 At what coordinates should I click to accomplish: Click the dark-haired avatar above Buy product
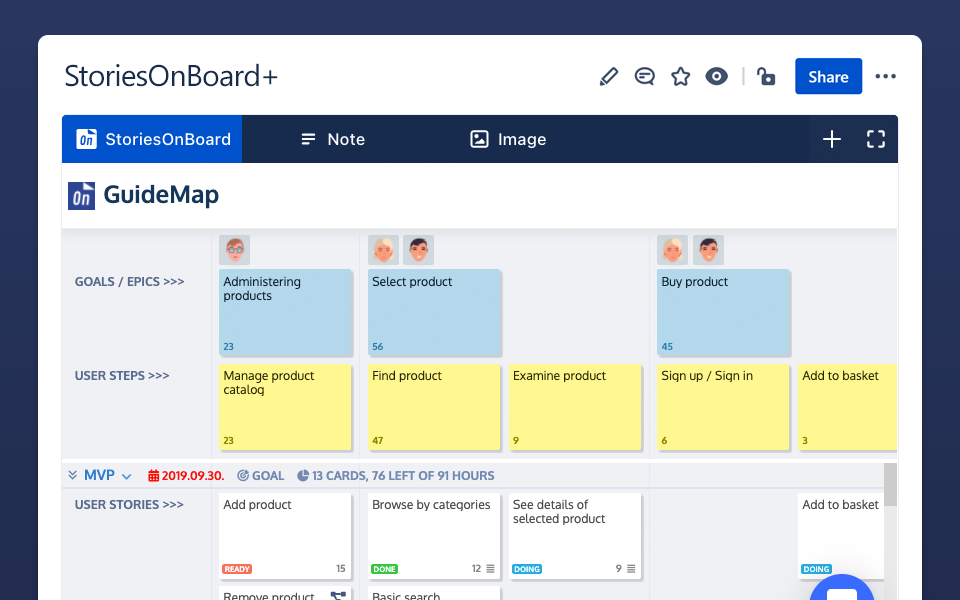point(708,250)
